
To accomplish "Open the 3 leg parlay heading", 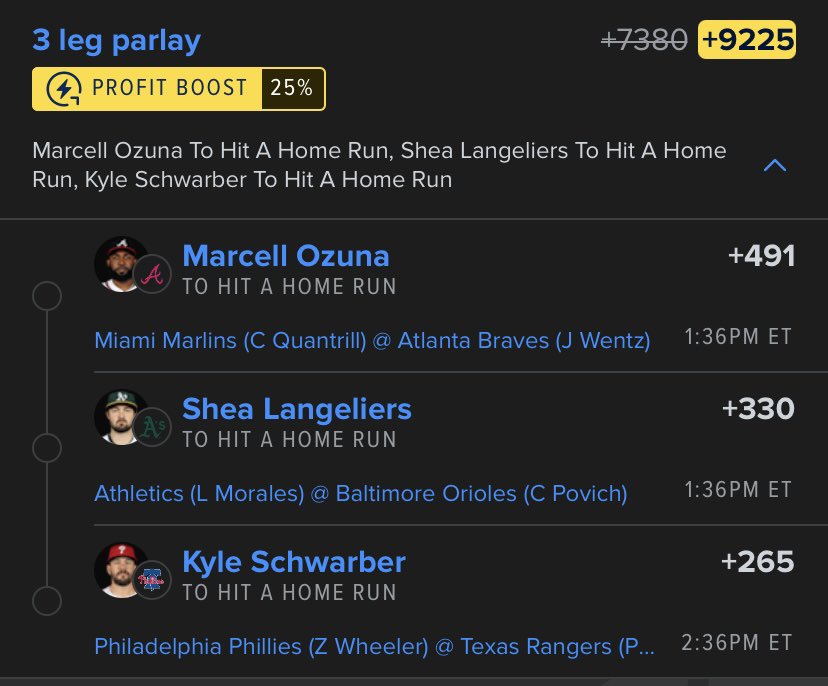I will coord(117,41).
